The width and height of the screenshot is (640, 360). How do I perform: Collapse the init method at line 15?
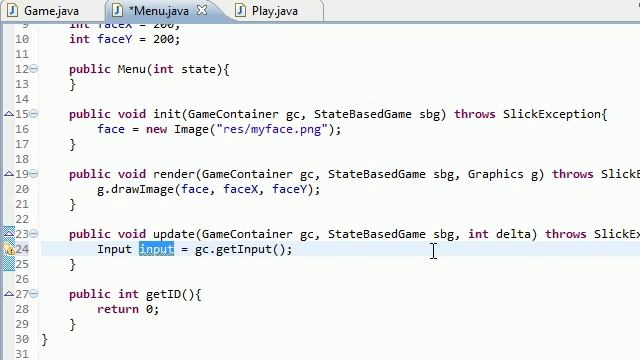[x=34, y=113]
